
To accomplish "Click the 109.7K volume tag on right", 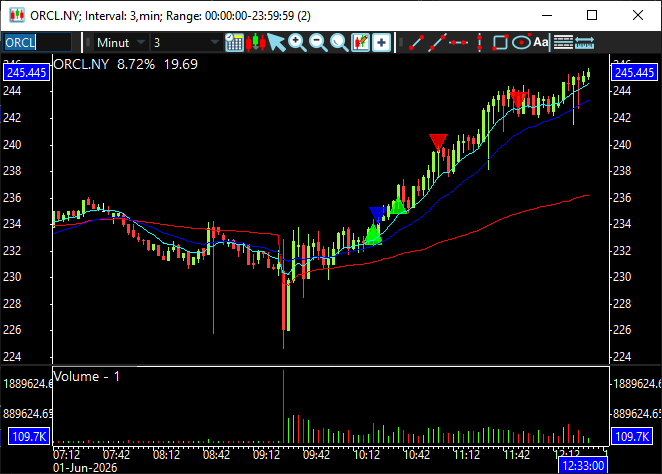I will [632, 436].
